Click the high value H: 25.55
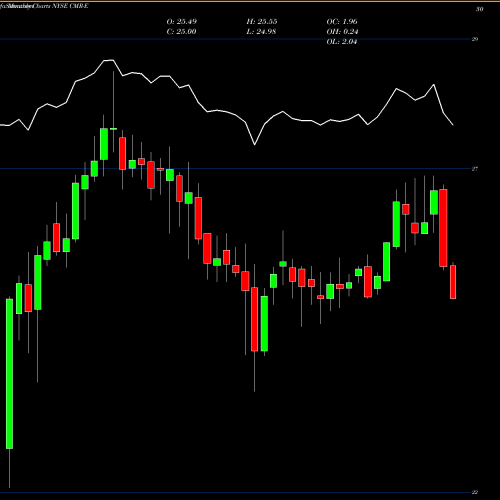This screenshot has width=500, height=500. [x=262, y=22]
